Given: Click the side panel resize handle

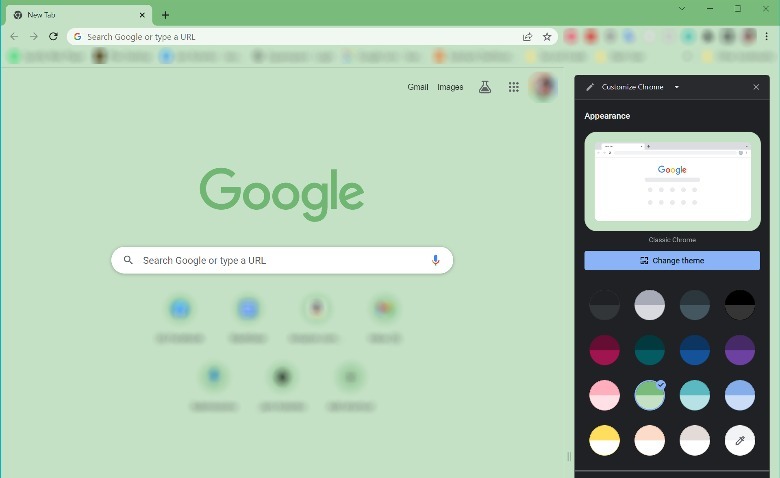Looking at the screenshot, I should pyautogui.click(x=569, y=457).
